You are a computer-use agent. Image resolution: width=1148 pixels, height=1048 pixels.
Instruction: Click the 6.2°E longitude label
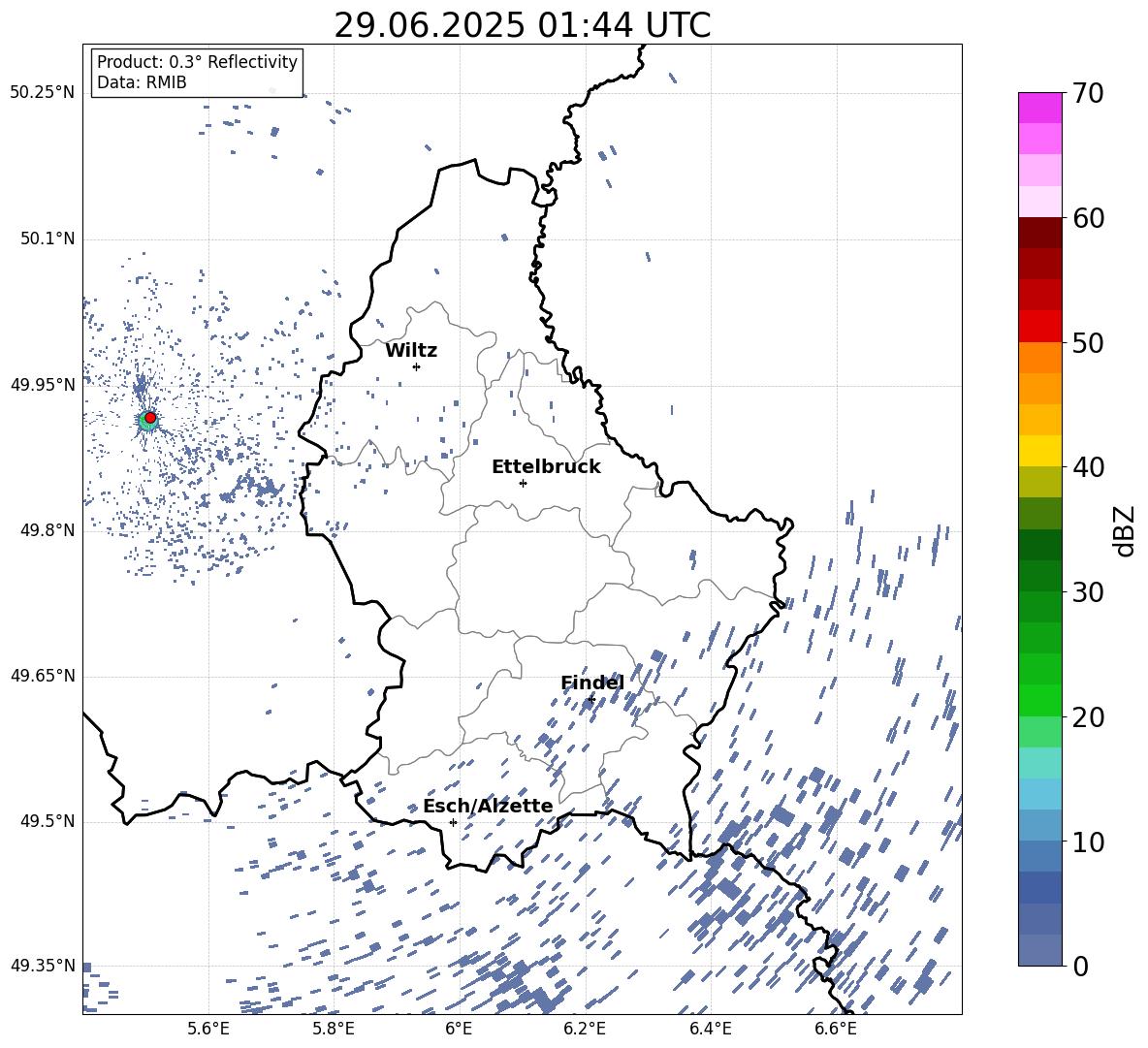tap(585, 1029)
